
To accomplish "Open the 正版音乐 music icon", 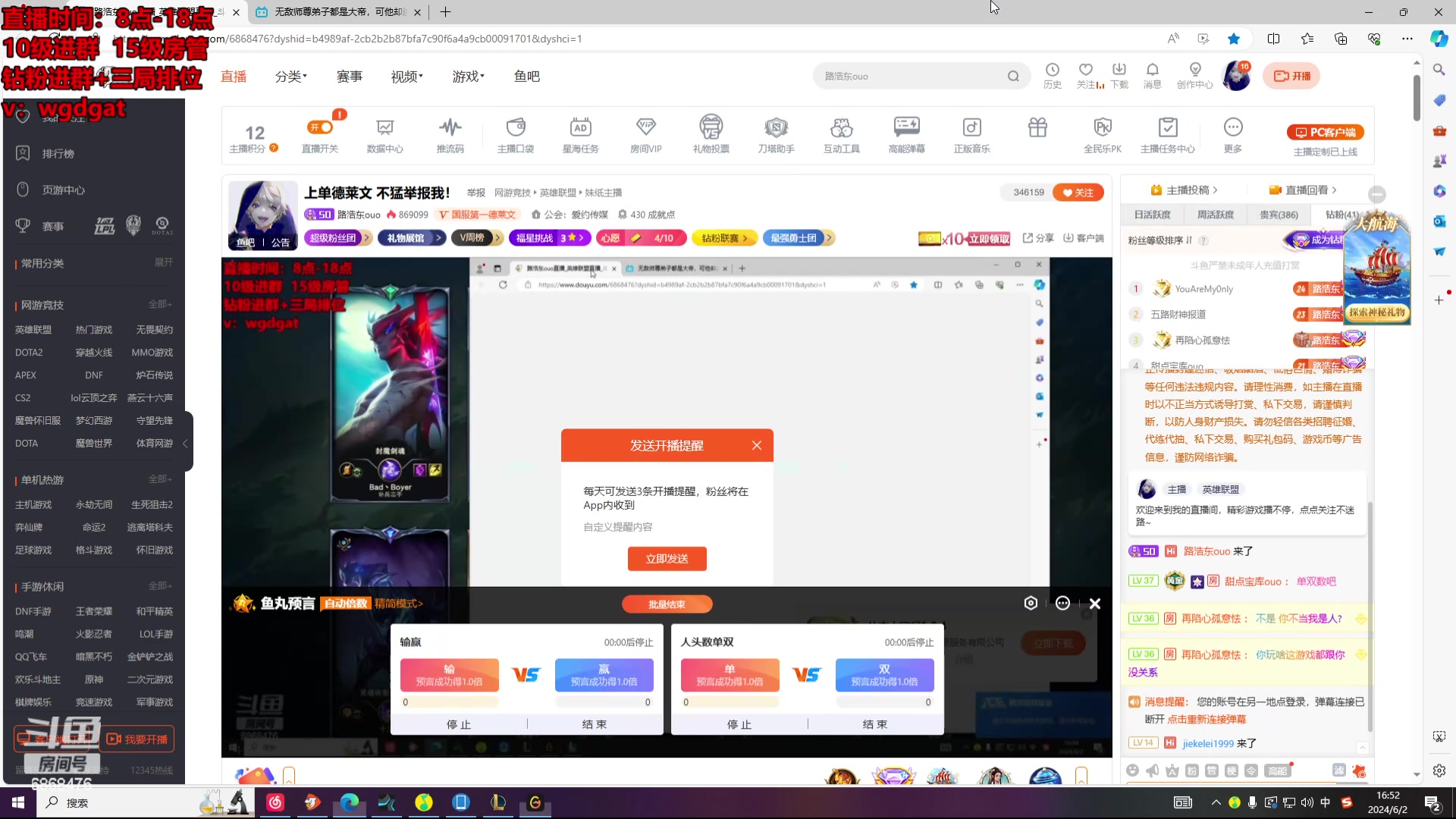I will [x=972, y=135].
